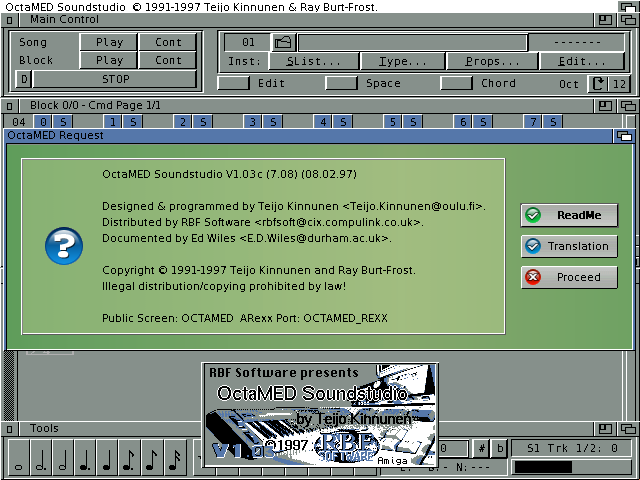Viewport: 640px width, 480px height.
Task: Select the dotted half note icon
Action: coord(40,461)
